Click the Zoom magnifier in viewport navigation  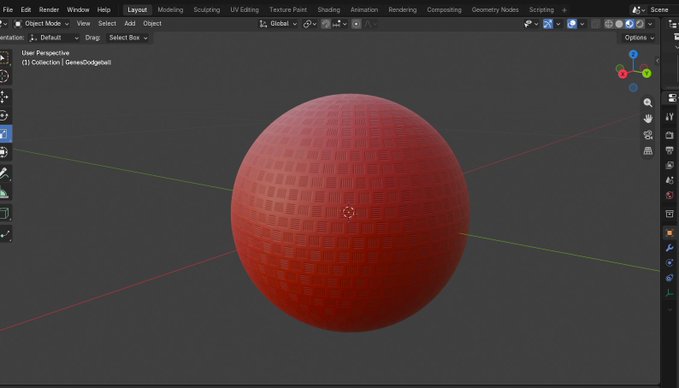point(648,103)
